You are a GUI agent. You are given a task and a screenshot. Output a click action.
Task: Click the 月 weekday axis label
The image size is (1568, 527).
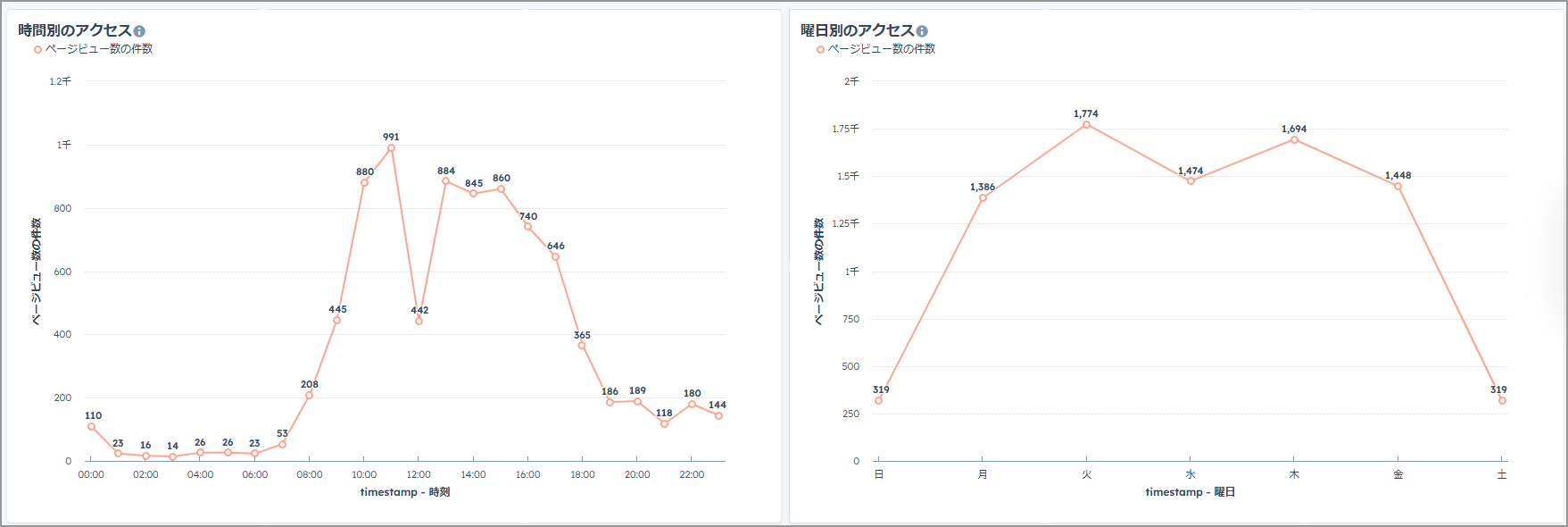pyautogui.click(x=983, y=474)
